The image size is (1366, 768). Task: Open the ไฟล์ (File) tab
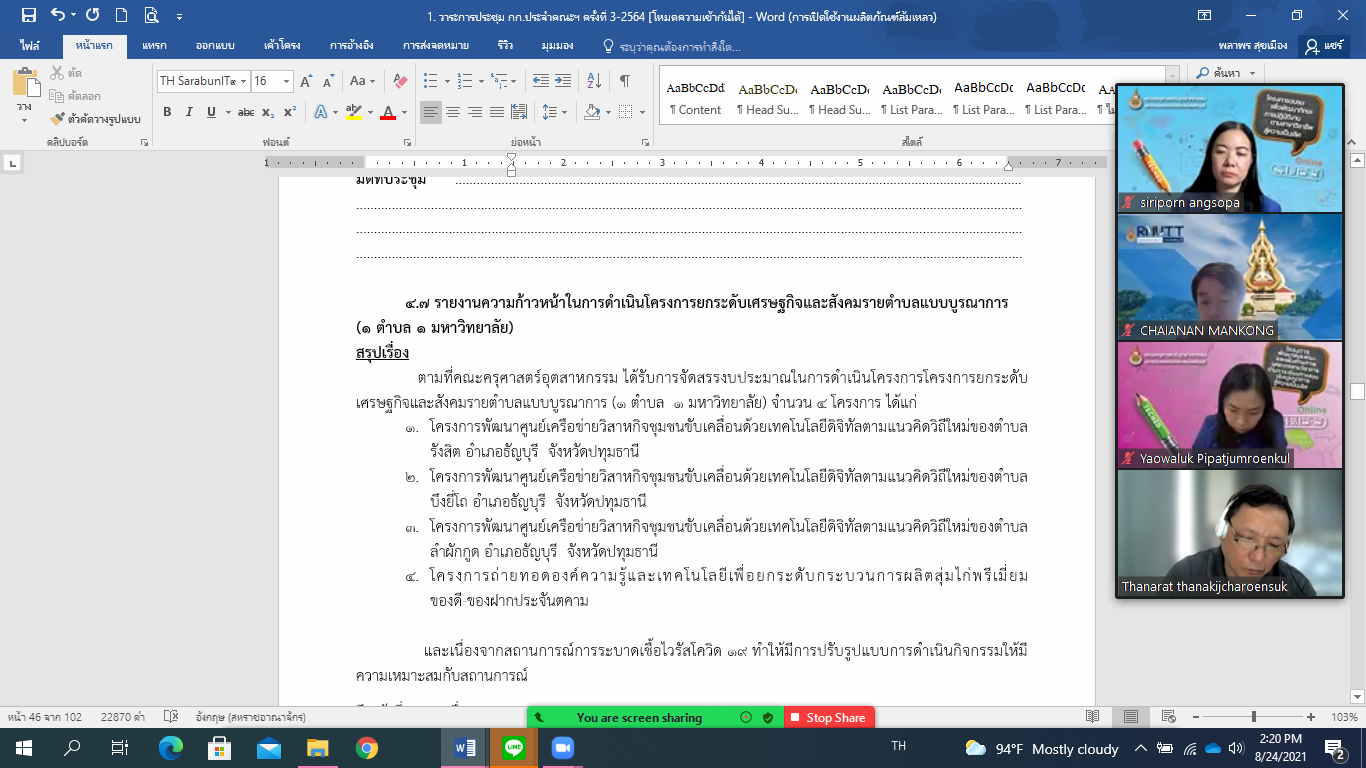tap(30, 46)
